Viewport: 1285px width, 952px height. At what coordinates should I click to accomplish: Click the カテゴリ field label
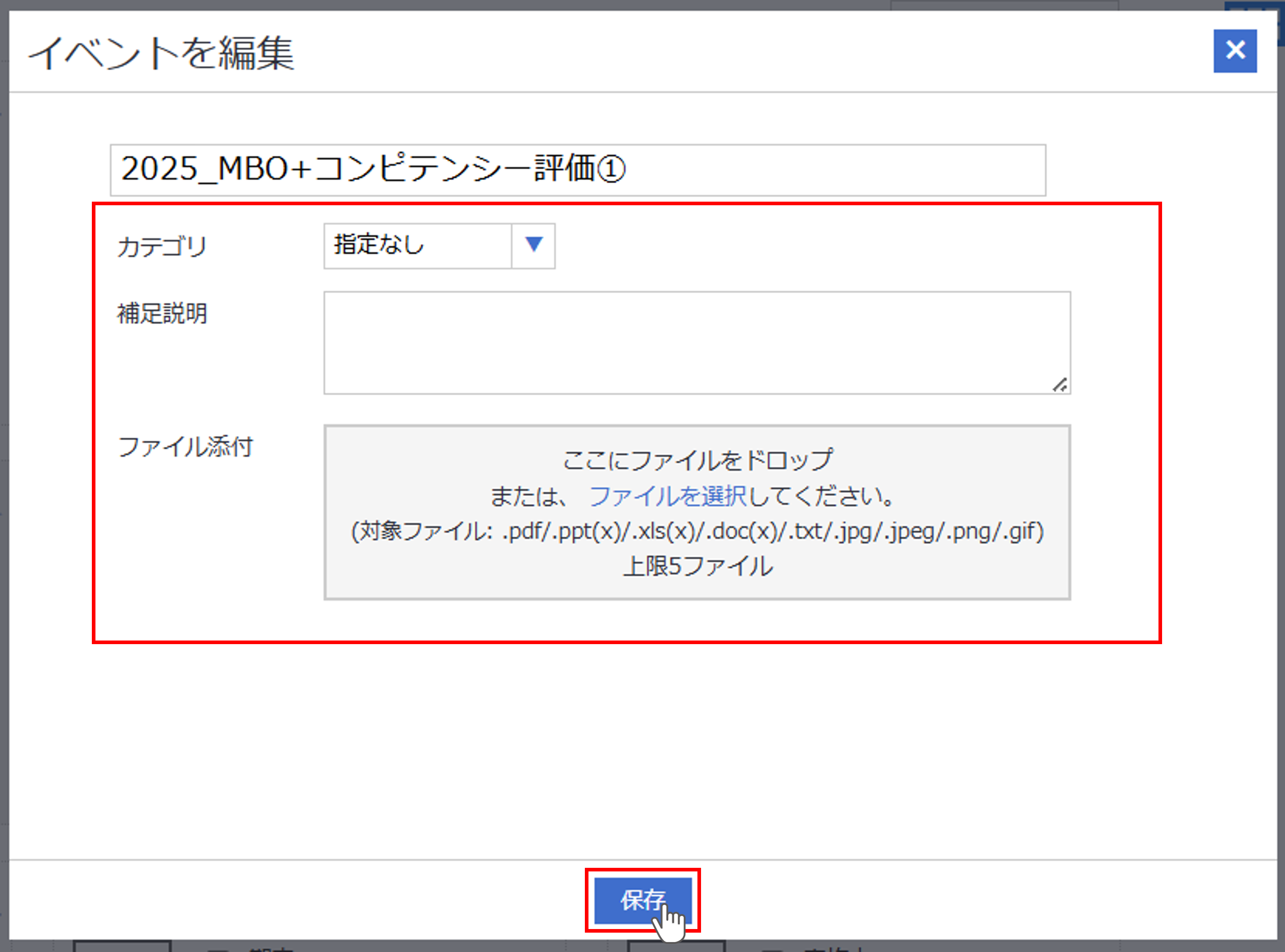[x=162, y=247]
